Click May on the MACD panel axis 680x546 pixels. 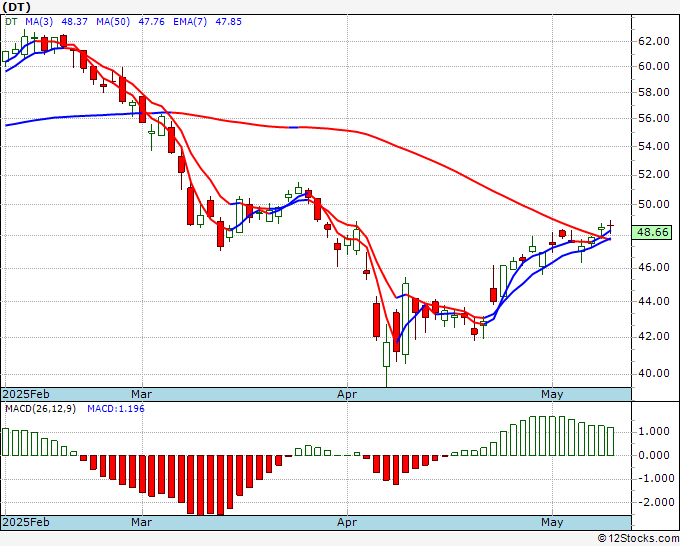tap(552, 522)
